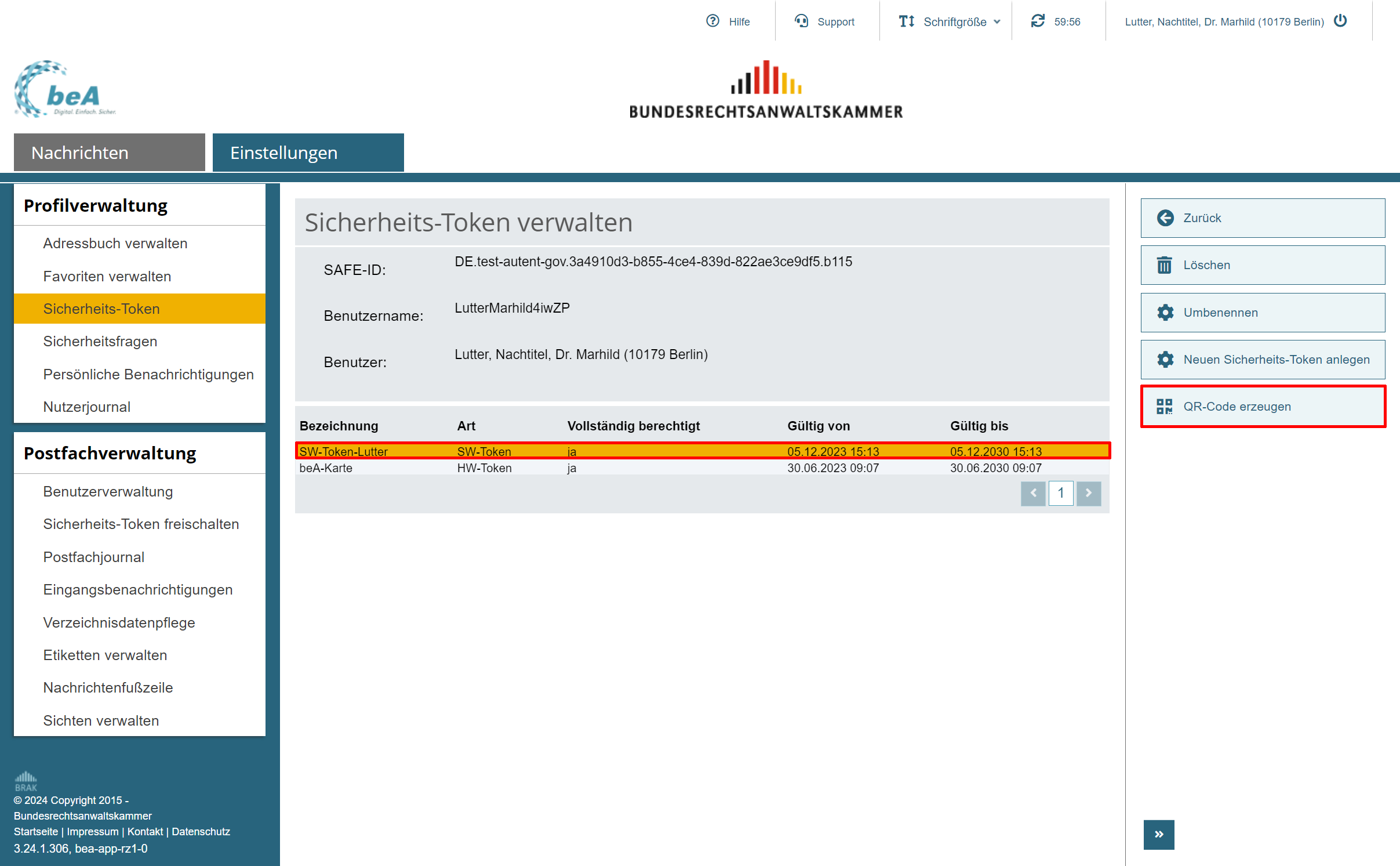Click the Löschen trash can icon
1400x866 pixels.
point(1165,265)
